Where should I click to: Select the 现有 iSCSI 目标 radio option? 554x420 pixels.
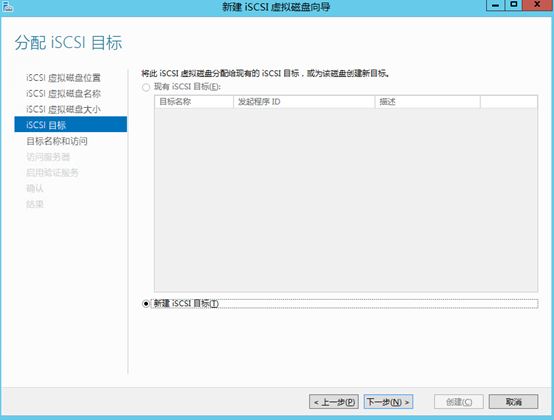point(146,87)
